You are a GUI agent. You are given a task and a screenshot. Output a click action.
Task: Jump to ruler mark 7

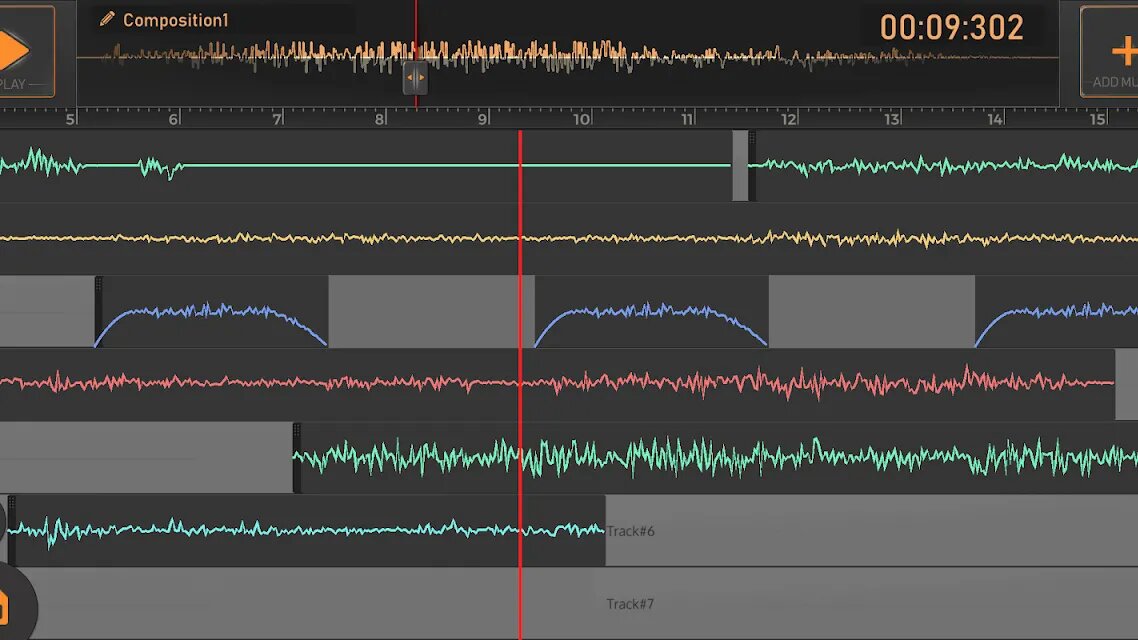277,119
